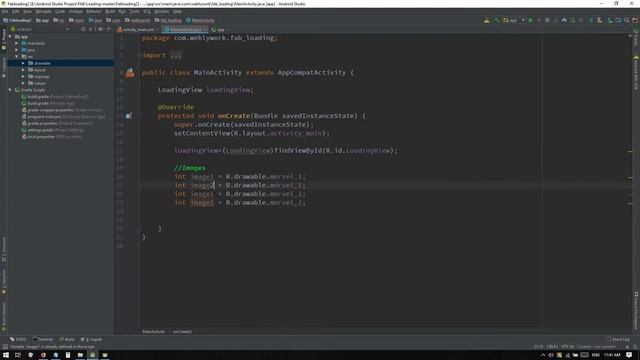Click the taskbar clock showing 11:41 AM
The width and height of the screenshot is (640, 360).
click(612, 355)
